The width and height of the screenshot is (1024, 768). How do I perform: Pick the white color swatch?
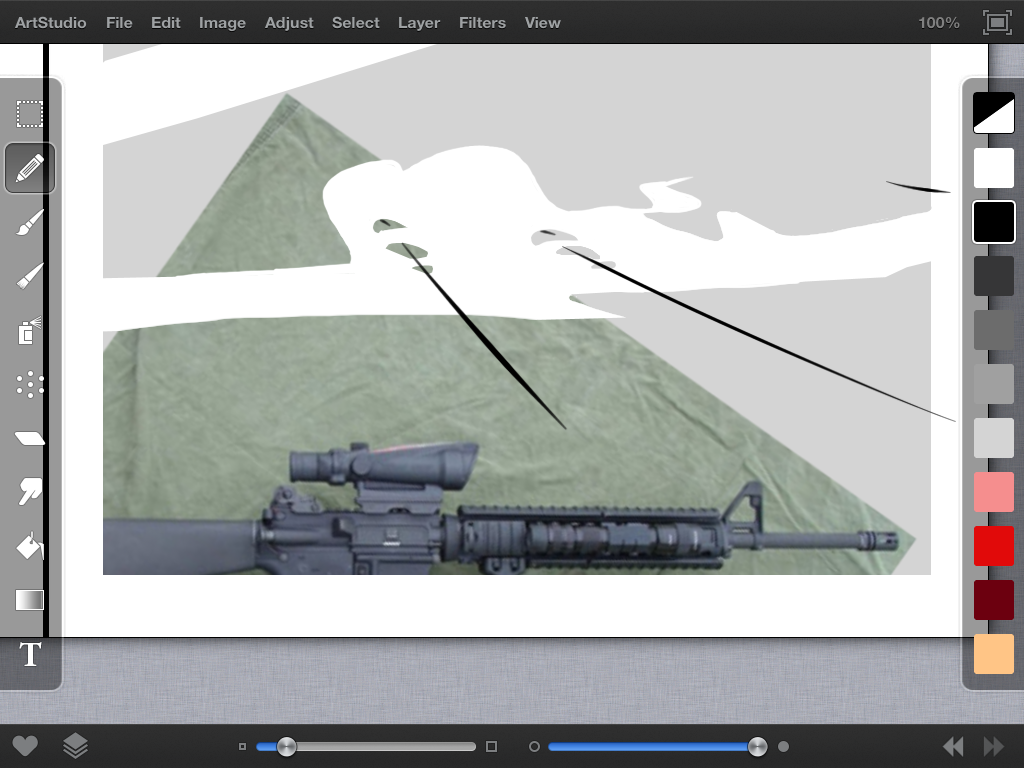993,168
